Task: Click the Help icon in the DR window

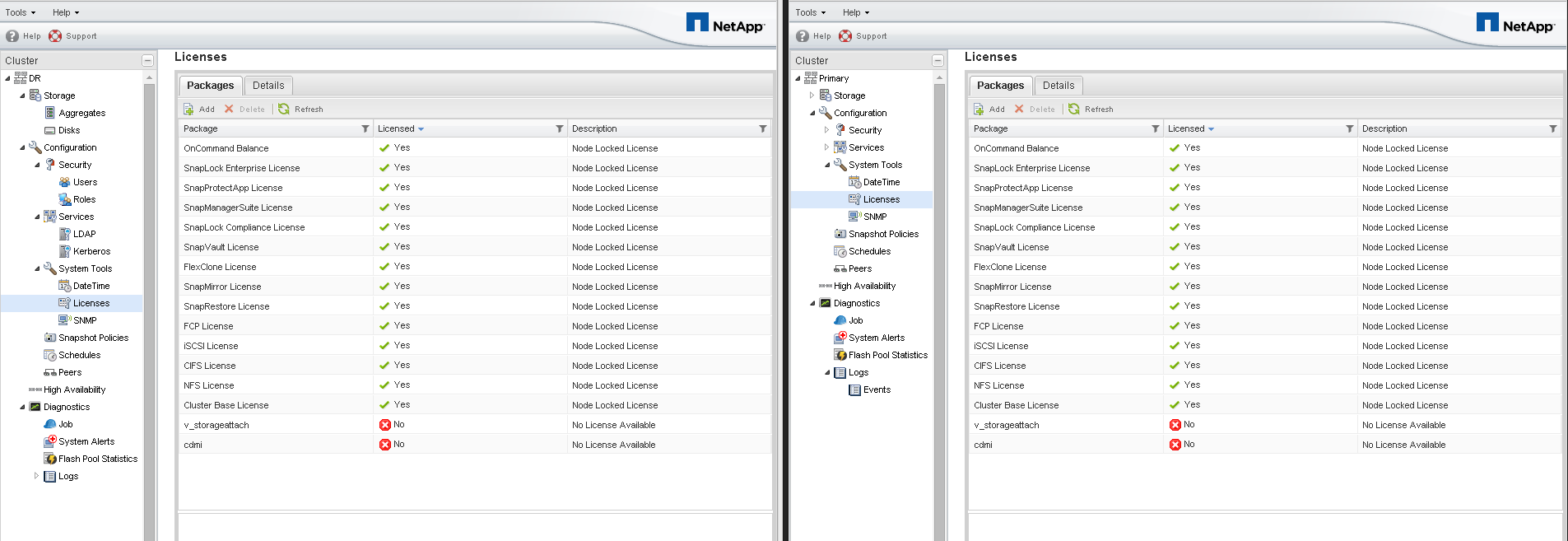Action: tap(12, 36)
